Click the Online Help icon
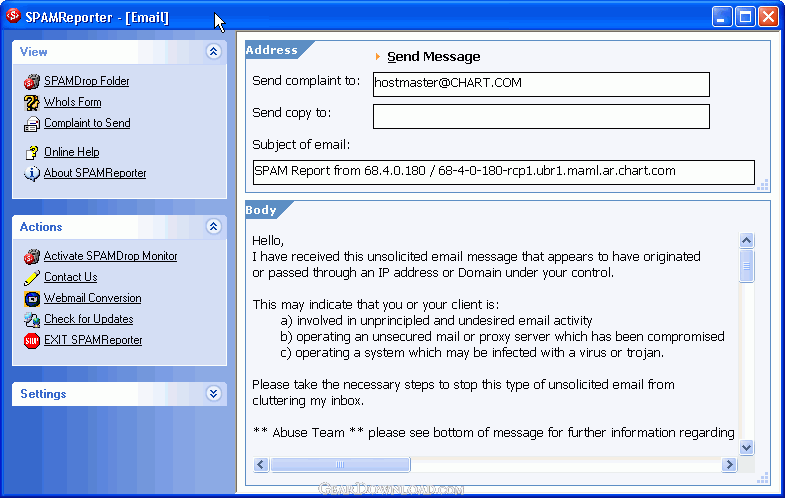The image size is (785, 498). pos(31,152)
